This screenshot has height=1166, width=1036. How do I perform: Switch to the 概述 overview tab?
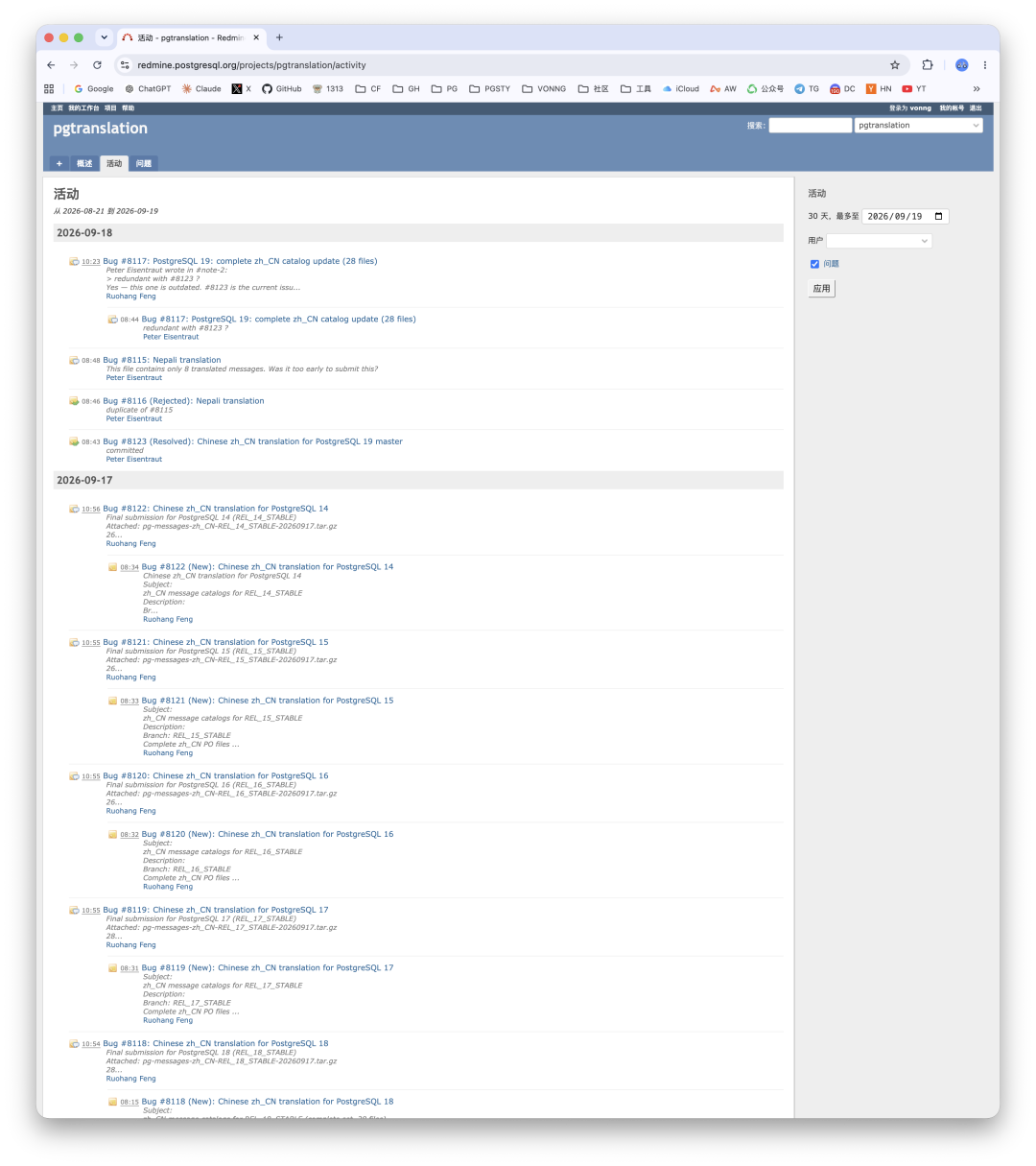coord(84,163)
